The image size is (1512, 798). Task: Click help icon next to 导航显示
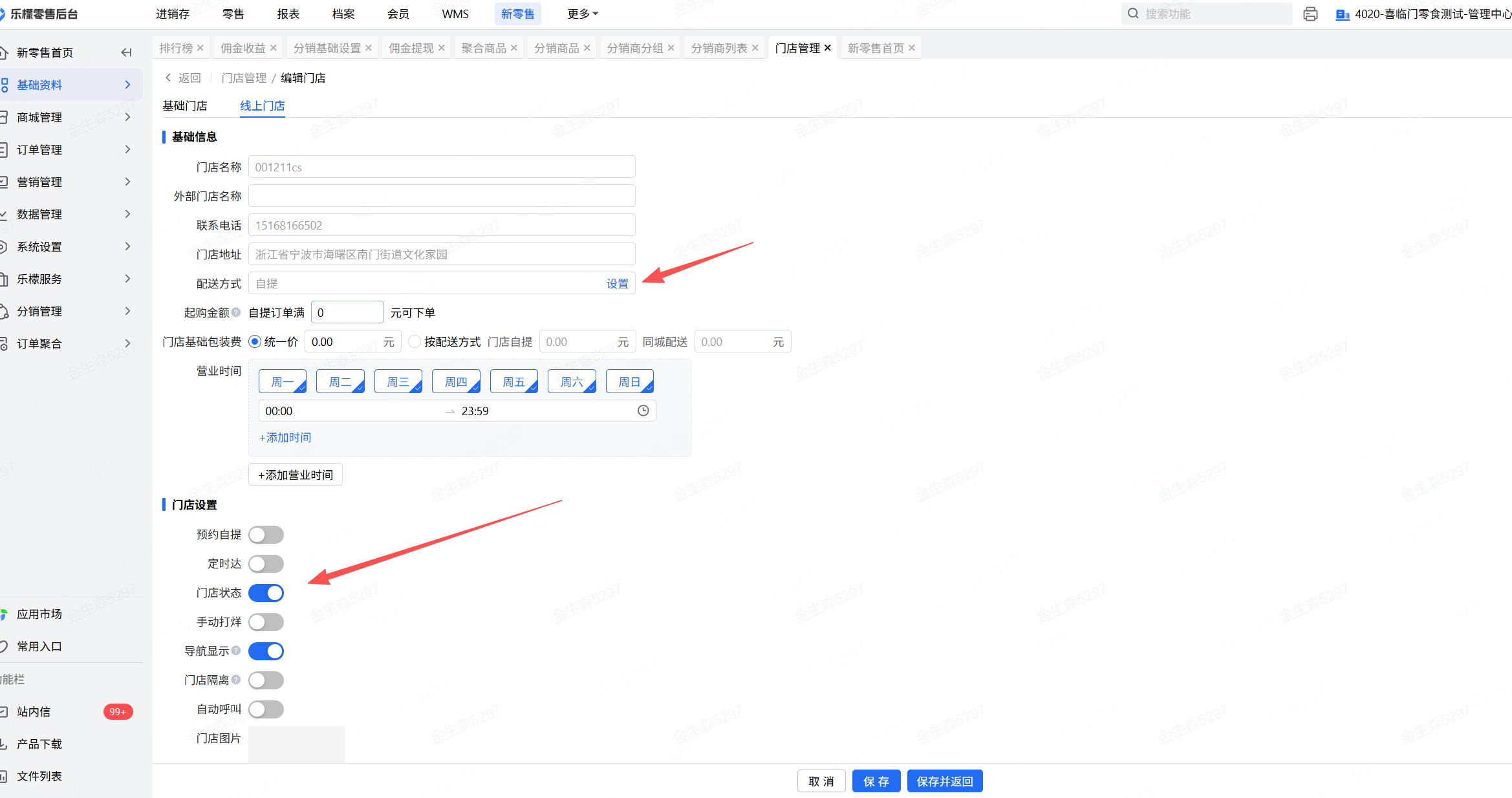[x=236, y=651]
